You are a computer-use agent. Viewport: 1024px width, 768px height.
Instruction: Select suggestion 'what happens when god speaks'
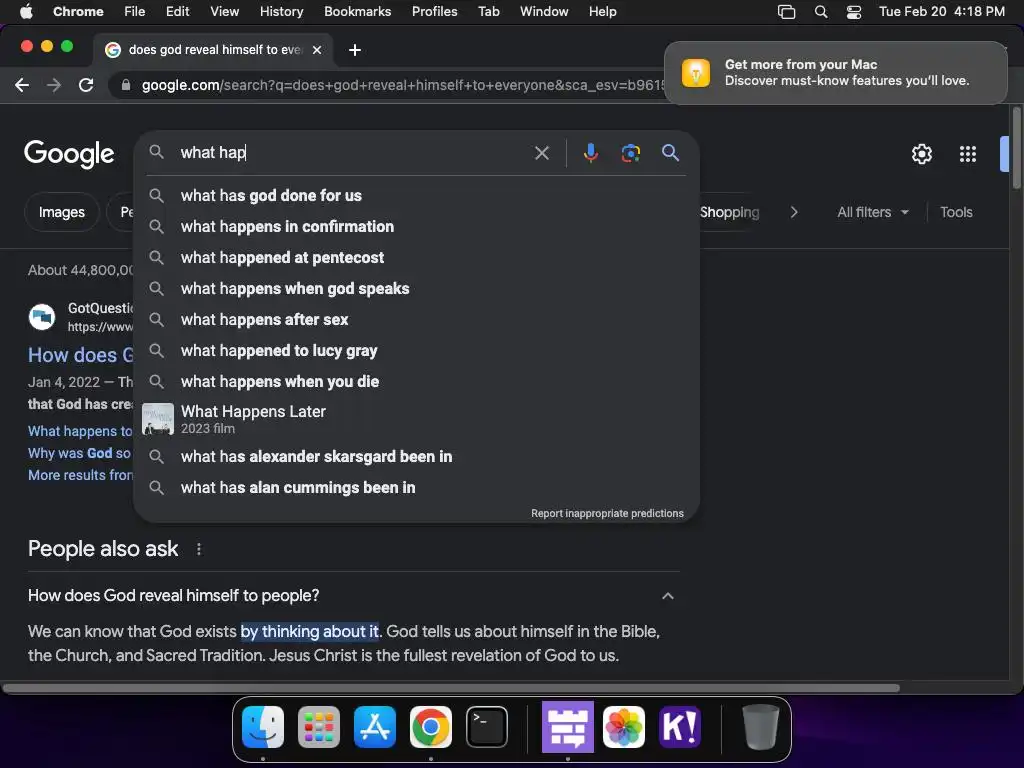pyautogui.click(x=416, y=289)
